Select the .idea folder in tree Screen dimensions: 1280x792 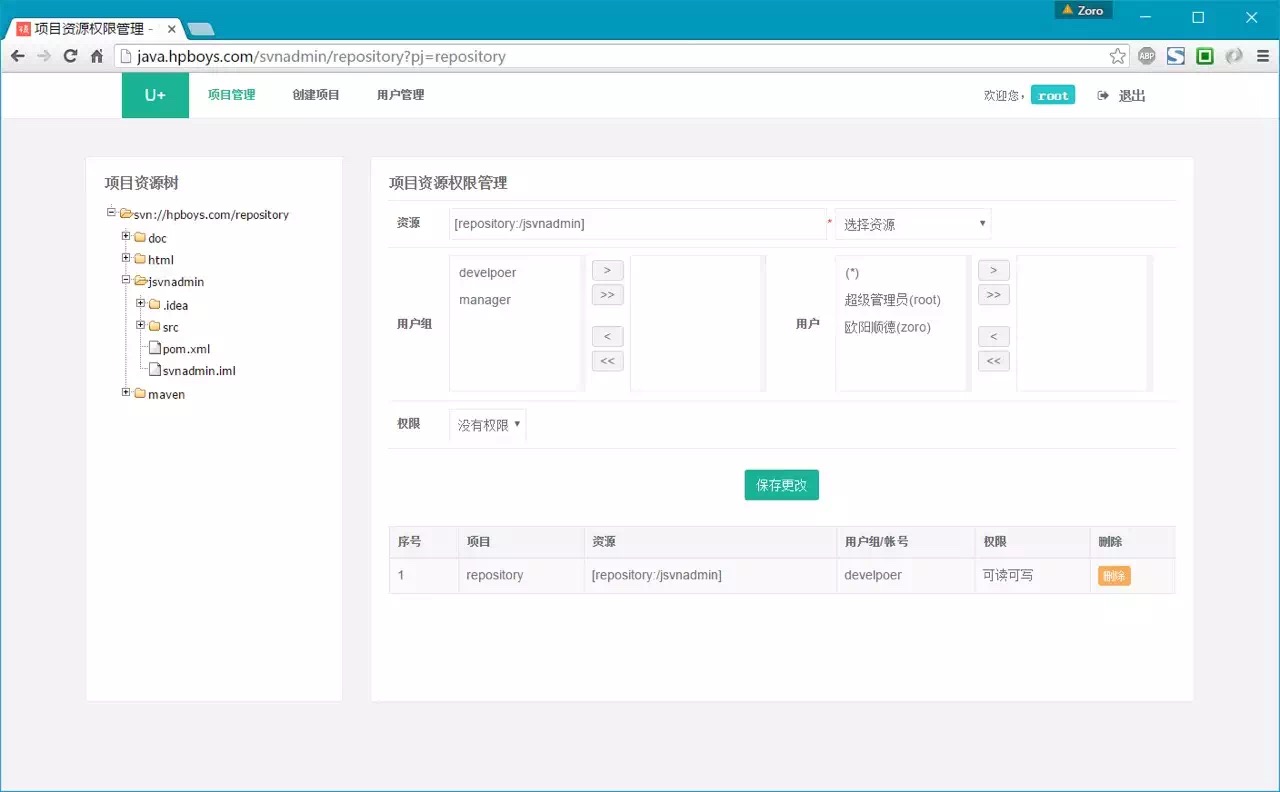click(175, 305)
